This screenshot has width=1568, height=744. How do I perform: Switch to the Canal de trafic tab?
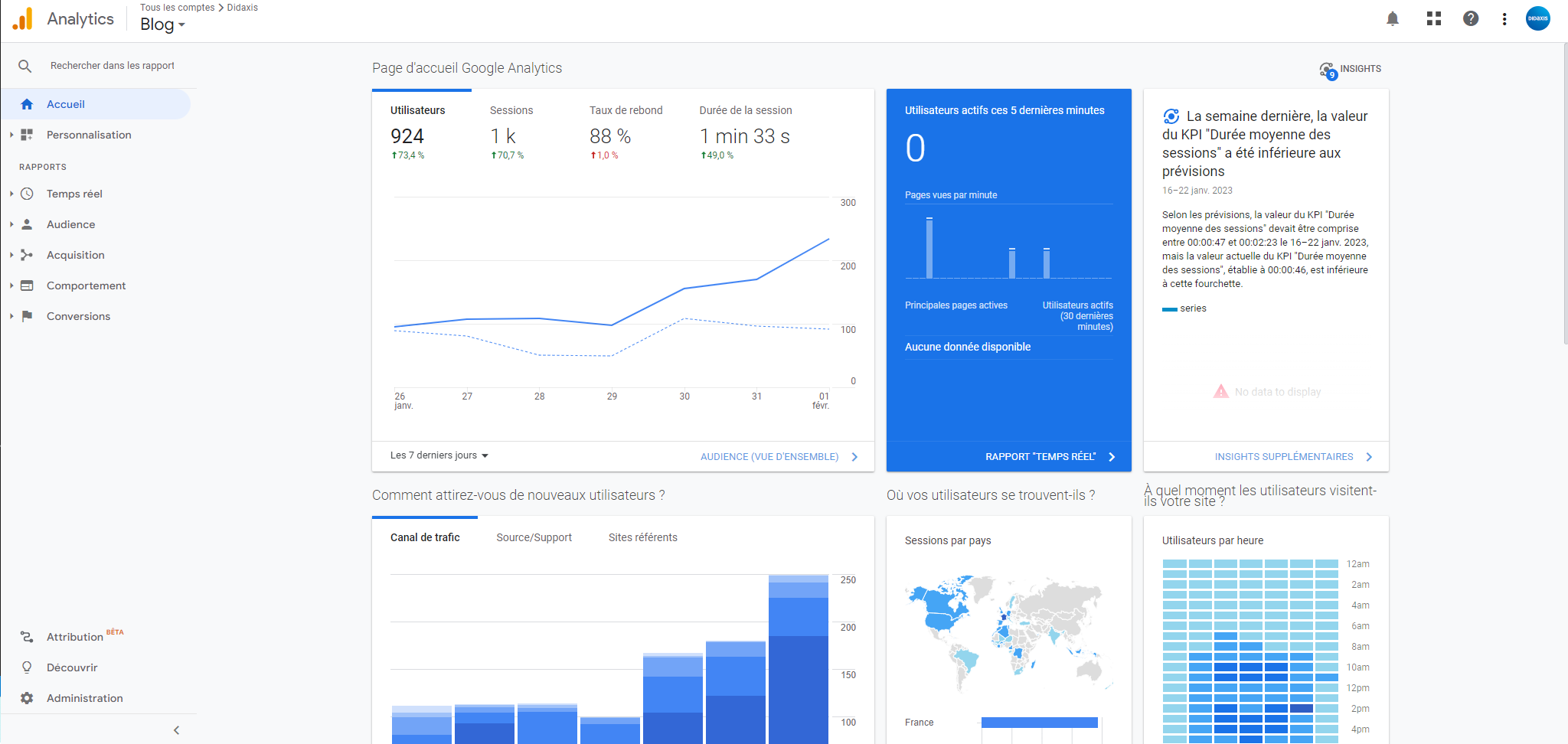coord(425,537)
